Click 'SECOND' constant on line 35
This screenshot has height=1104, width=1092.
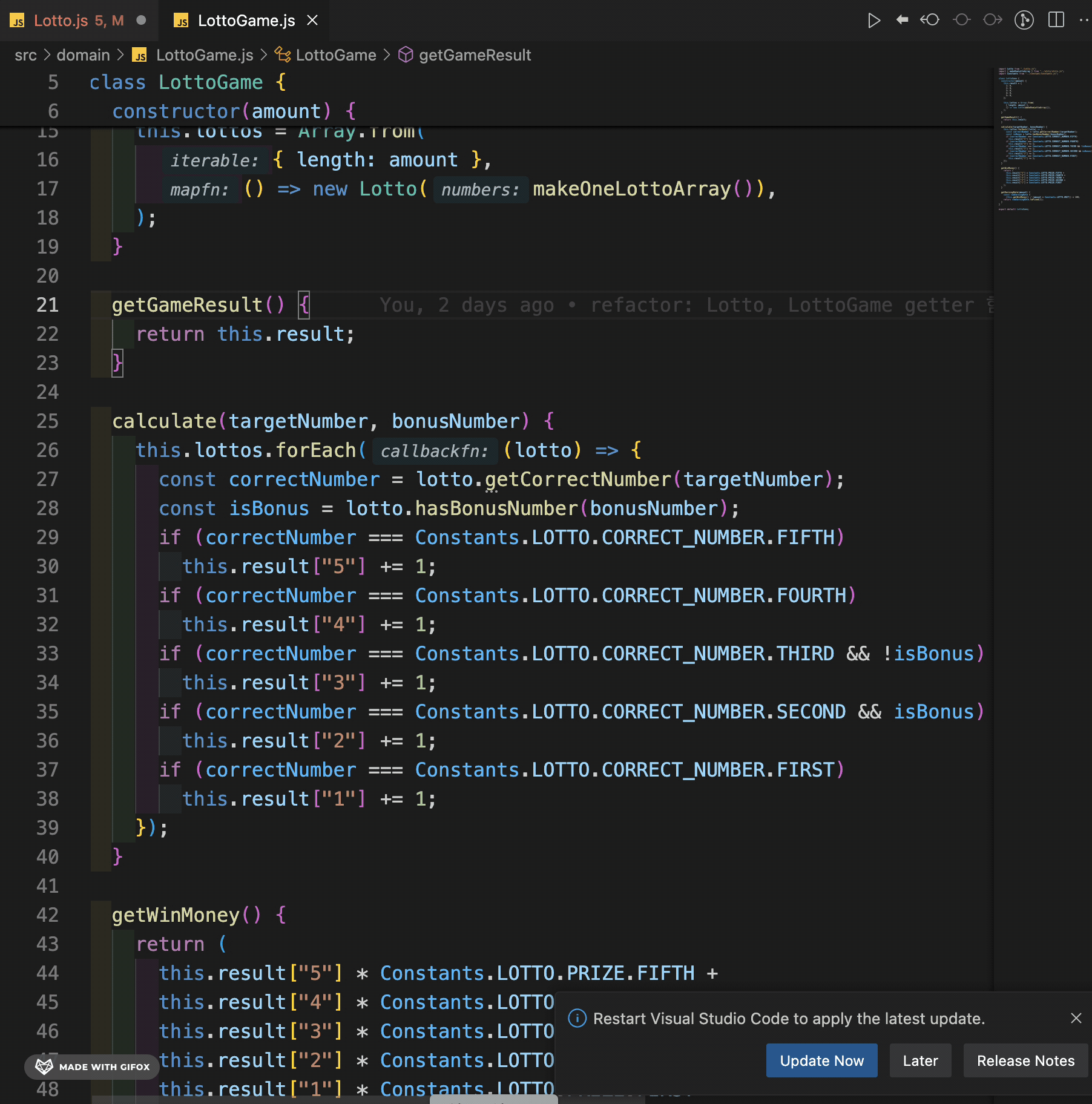[811, 712]
